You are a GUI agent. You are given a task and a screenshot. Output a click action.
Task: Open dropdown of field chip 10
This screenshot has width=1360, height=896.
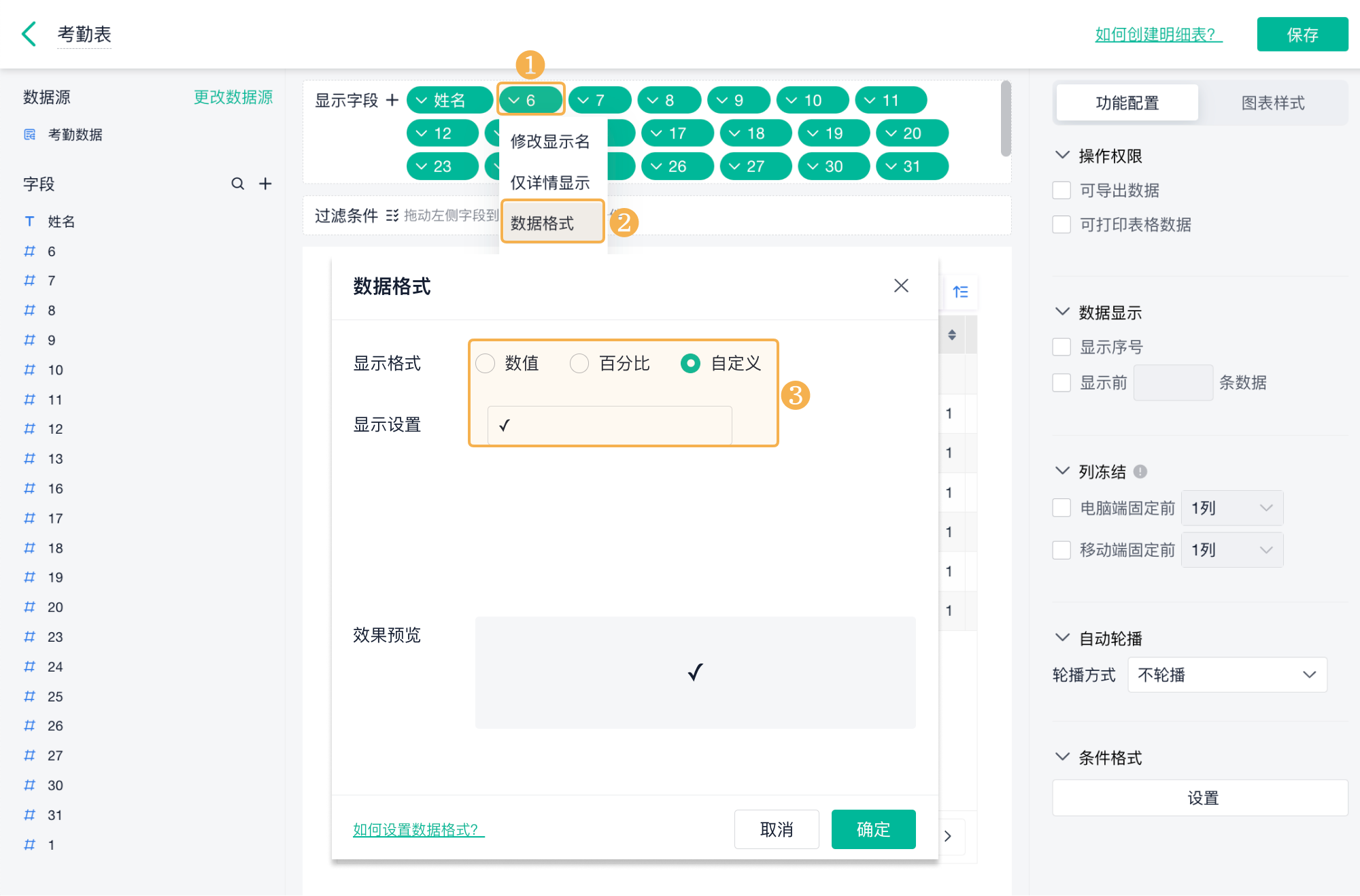792,101
